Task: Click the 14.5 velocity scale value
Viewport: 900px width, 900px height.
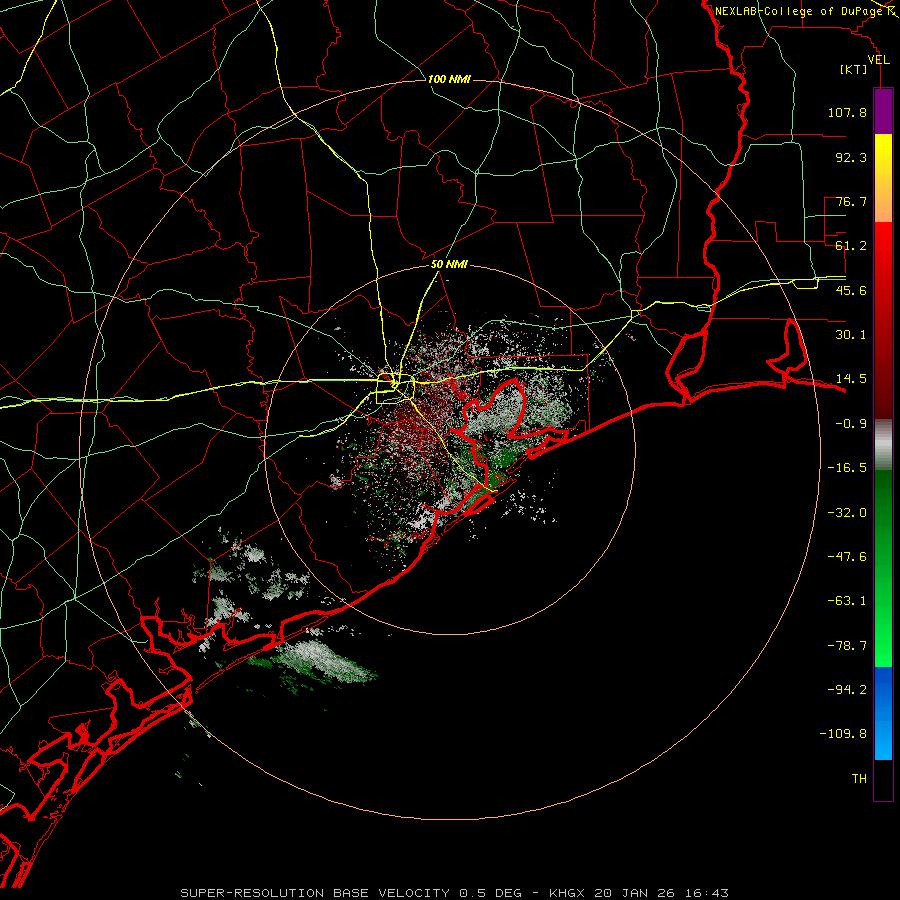Action: [x=851, y=379]
